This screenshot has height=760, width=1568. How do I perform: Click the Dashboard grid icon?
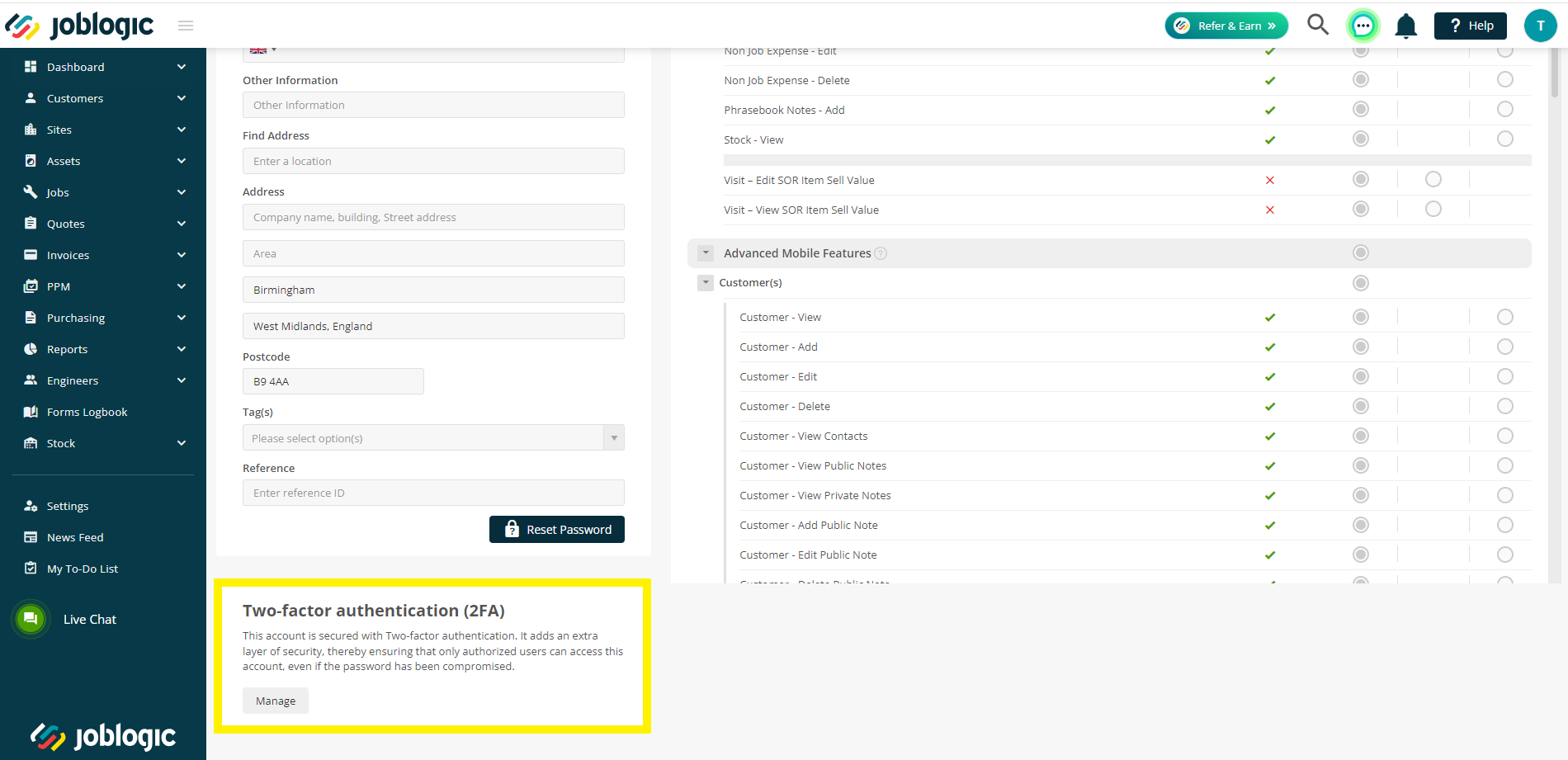coord(31,67)
